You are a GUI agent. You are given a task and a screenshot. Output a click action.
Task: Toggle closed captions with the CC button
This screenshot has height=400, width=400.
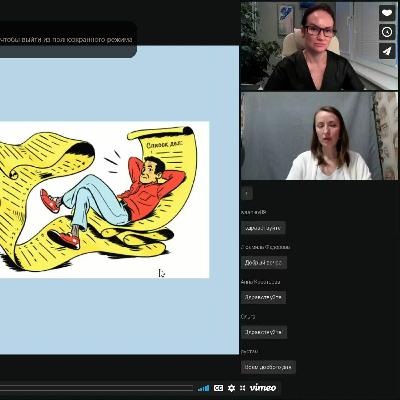point(218,388)
